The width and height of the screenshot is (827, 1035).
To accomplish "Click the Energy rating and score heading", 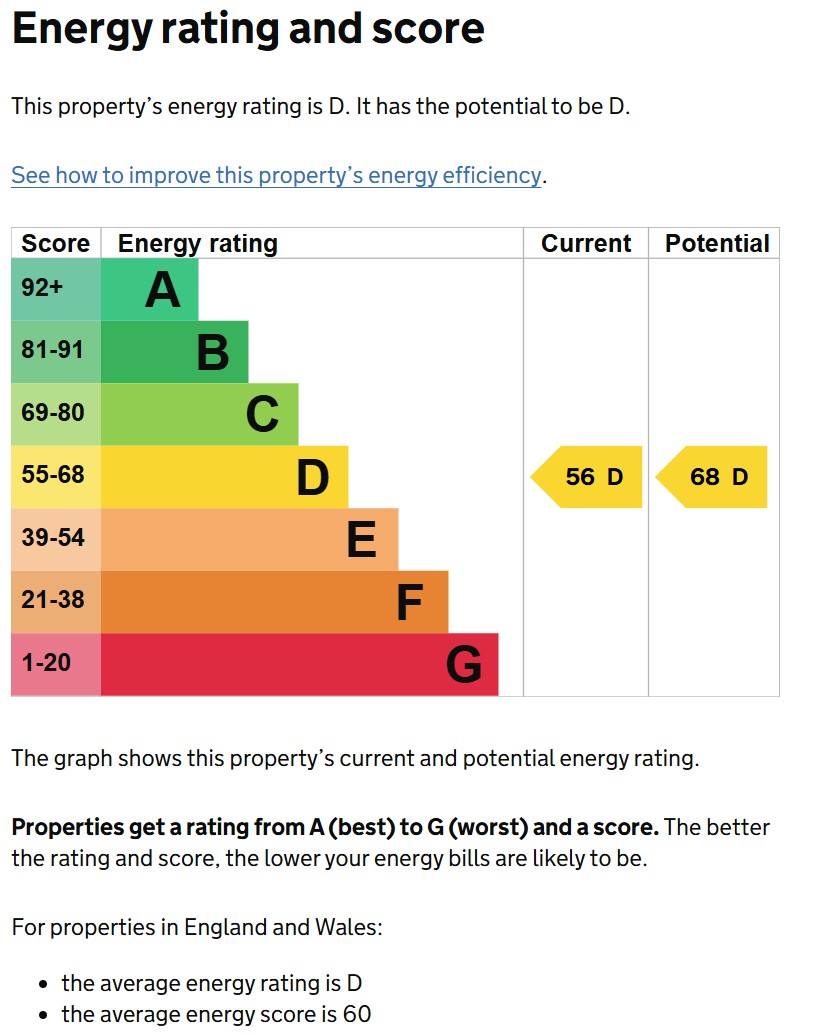I will (x=248, y=29).
